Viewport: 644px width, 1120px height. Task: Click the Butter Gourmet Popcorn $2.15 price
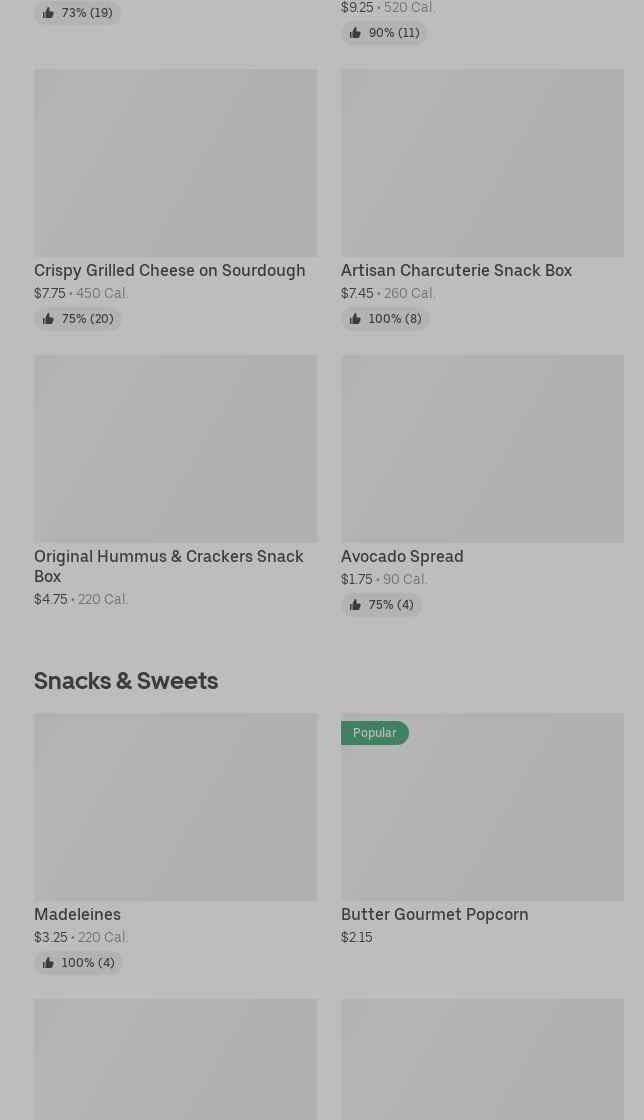click(x=357, y=937)
